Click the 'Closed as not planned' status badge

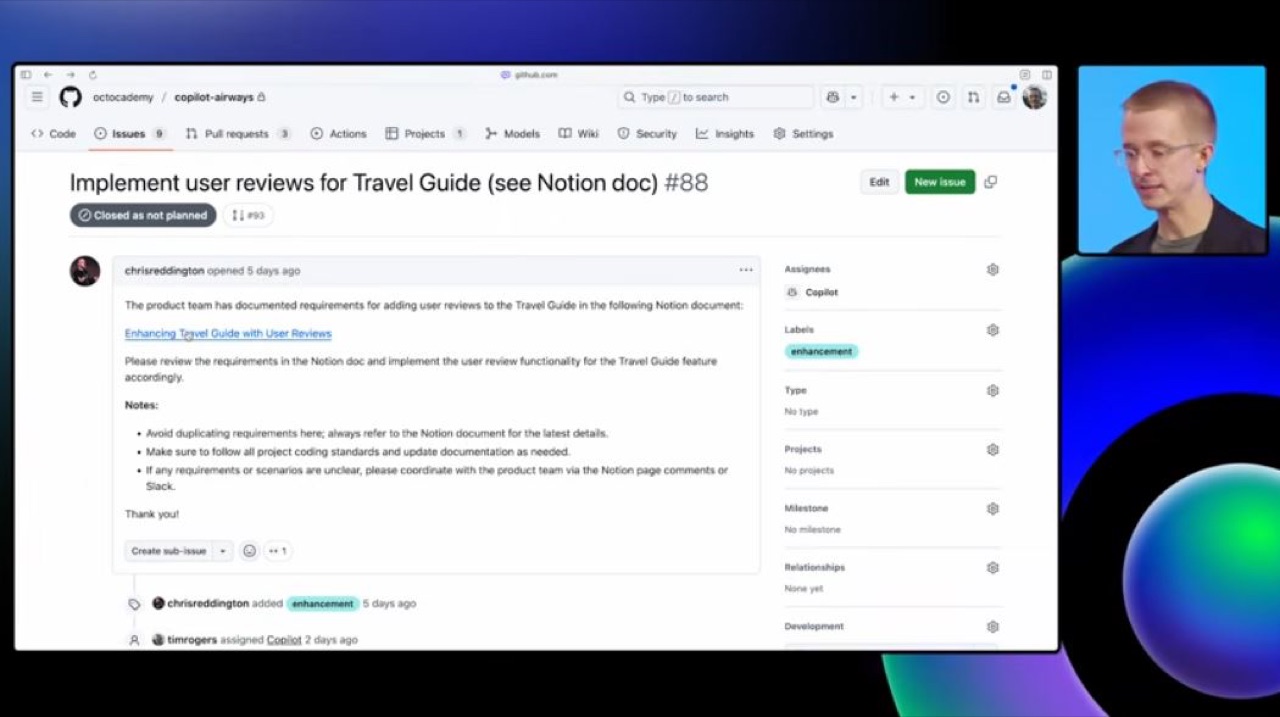[x=143, y=215]
